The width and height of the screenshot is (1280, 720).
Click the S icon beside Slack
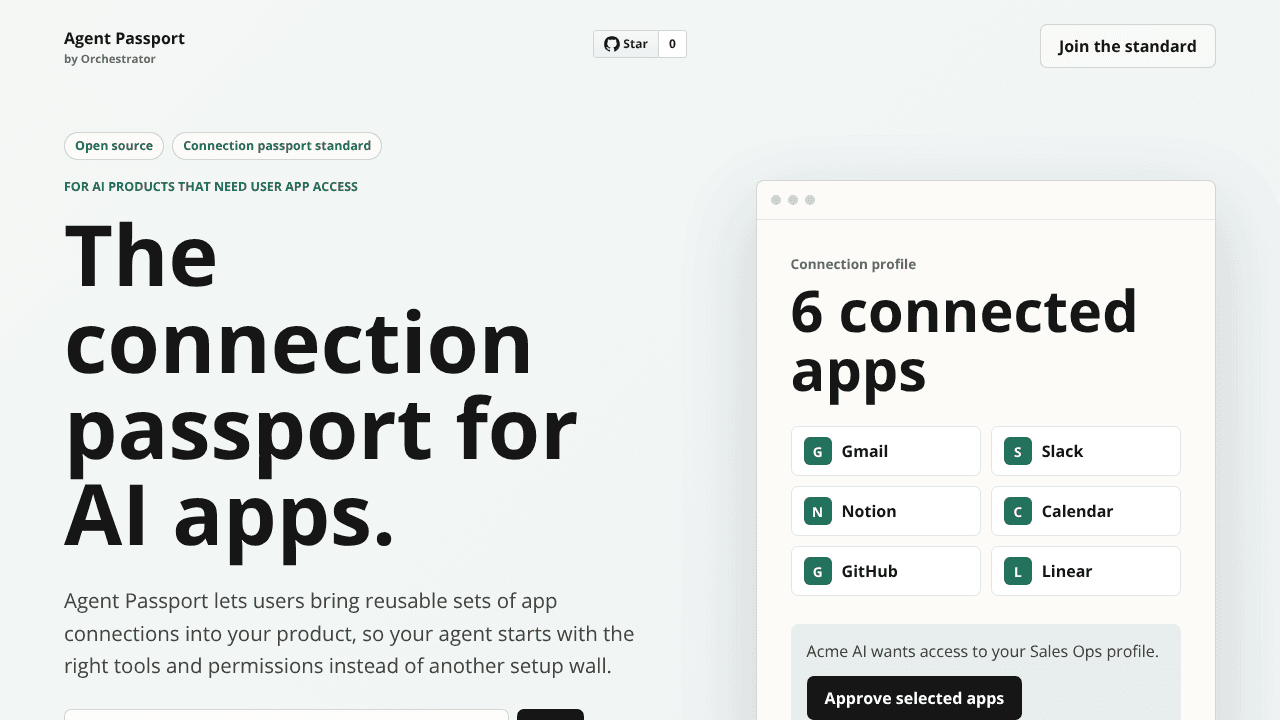point(1018,451)
